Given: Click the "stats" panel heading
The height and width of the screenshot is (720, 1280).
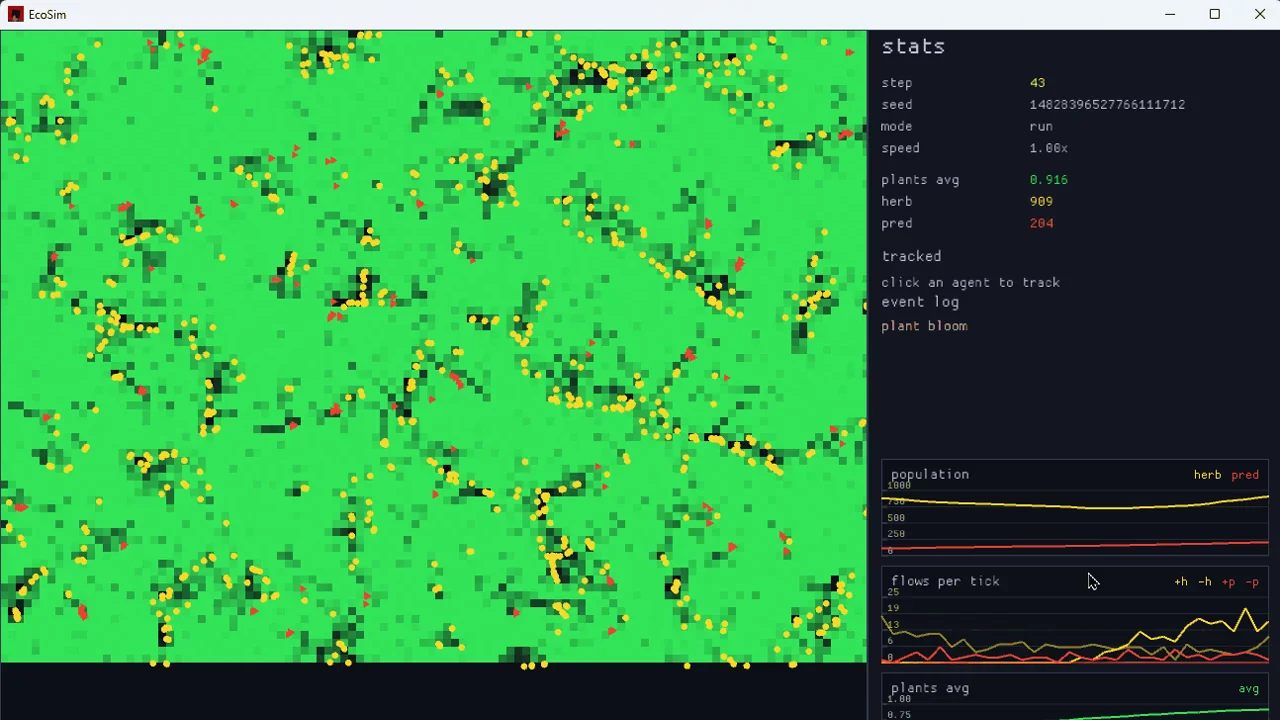Looking at the screenshot, I should click(x=913, y=46).
